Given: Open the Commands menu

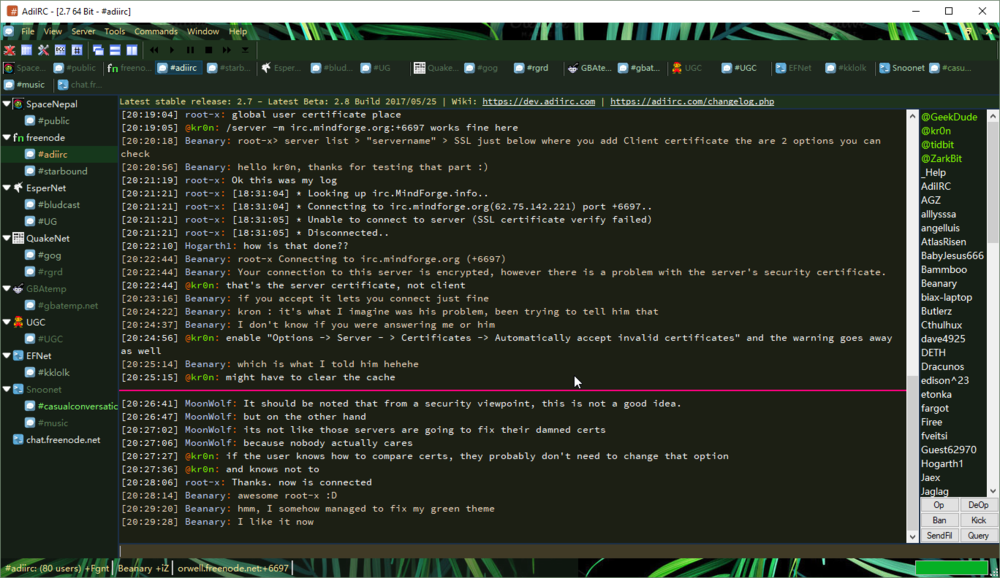Looking at the screenshot, I should (156, 31).
